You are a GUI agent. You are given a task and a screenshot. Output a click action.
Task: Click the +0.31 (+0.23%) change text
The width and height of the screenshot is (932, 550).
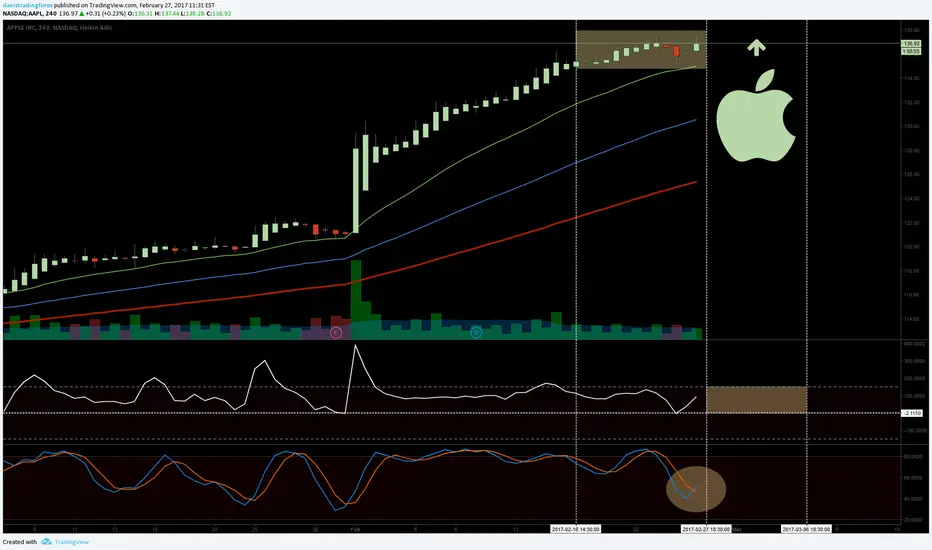tap(106, 14)
